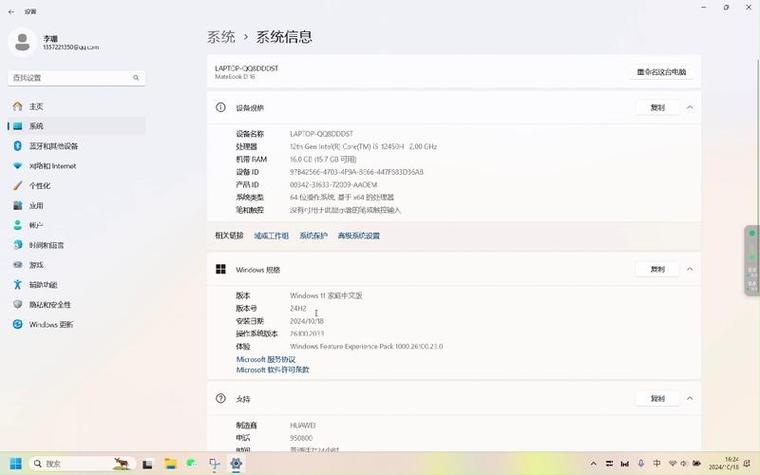Open the Windows Start button on the taskbar
The height and width of the screenshot is (475, 760).
[16, 464]
